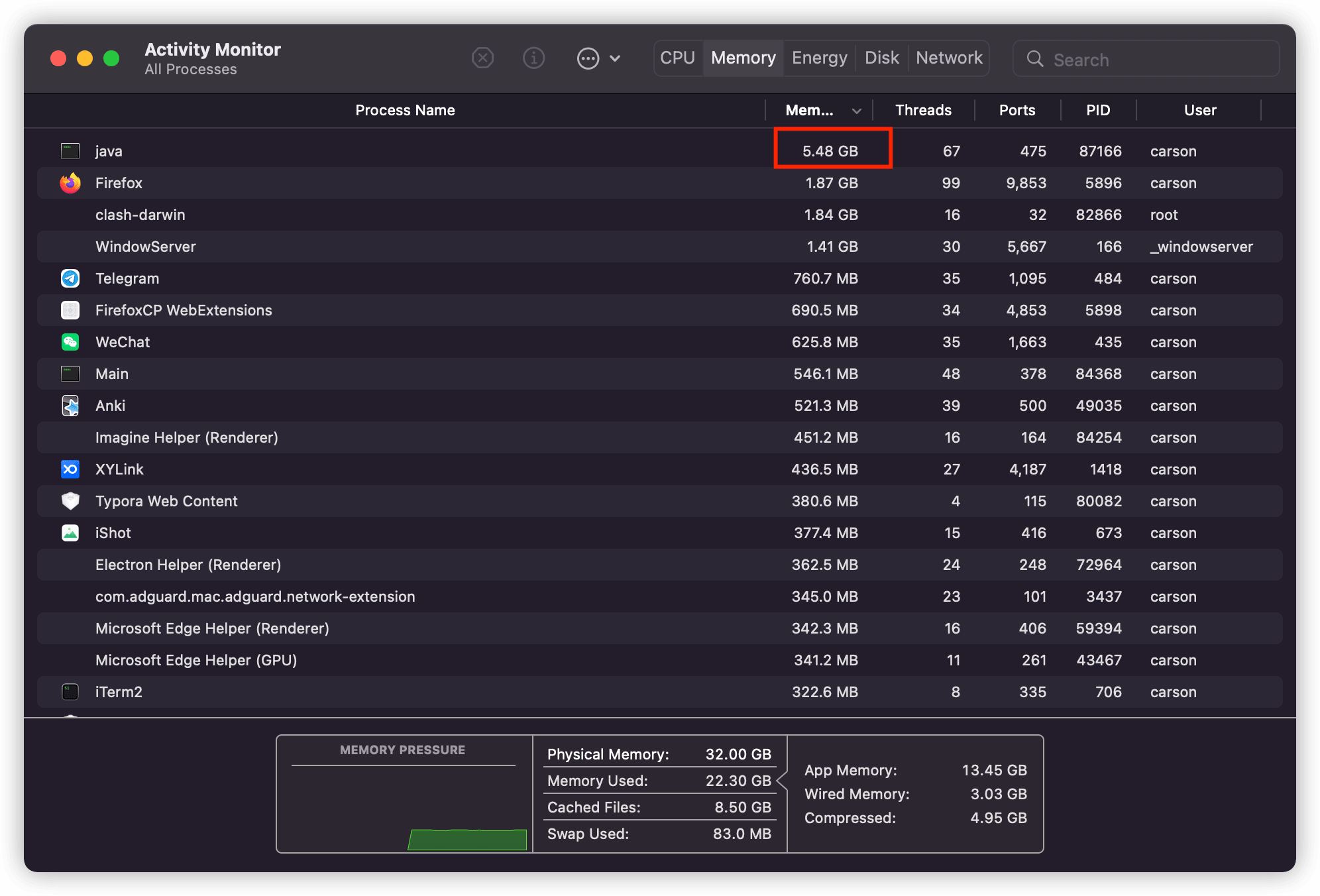Open the more options ellipsis menu button
The width and height of the screenshot is (1320, 896).
point(588,58)
